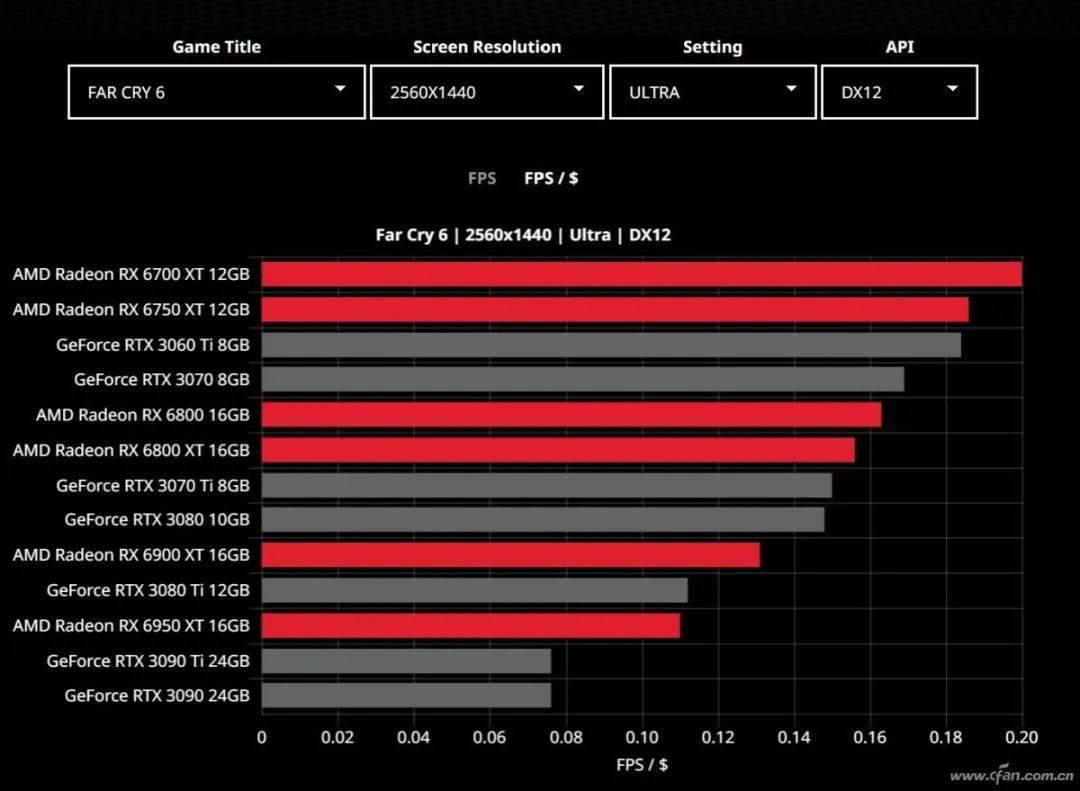Click the 'FPS / $' axis title below chart
Image resolution: width=1080 pixels, height=791 pixels.
click(x=642, y=765)
